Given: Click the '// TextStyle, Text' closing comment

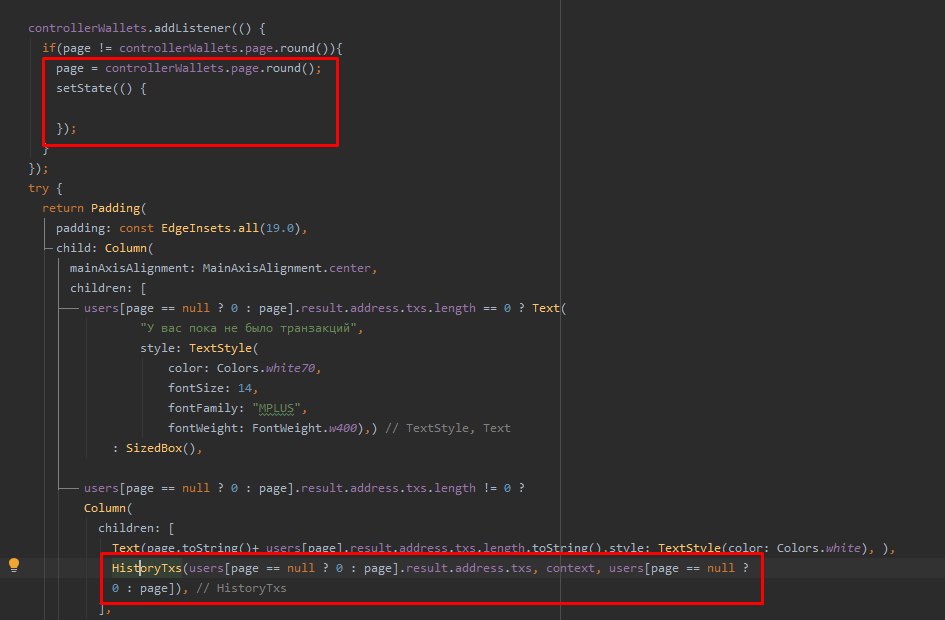Looking at the screenshot, I should [x=448, y=428].
